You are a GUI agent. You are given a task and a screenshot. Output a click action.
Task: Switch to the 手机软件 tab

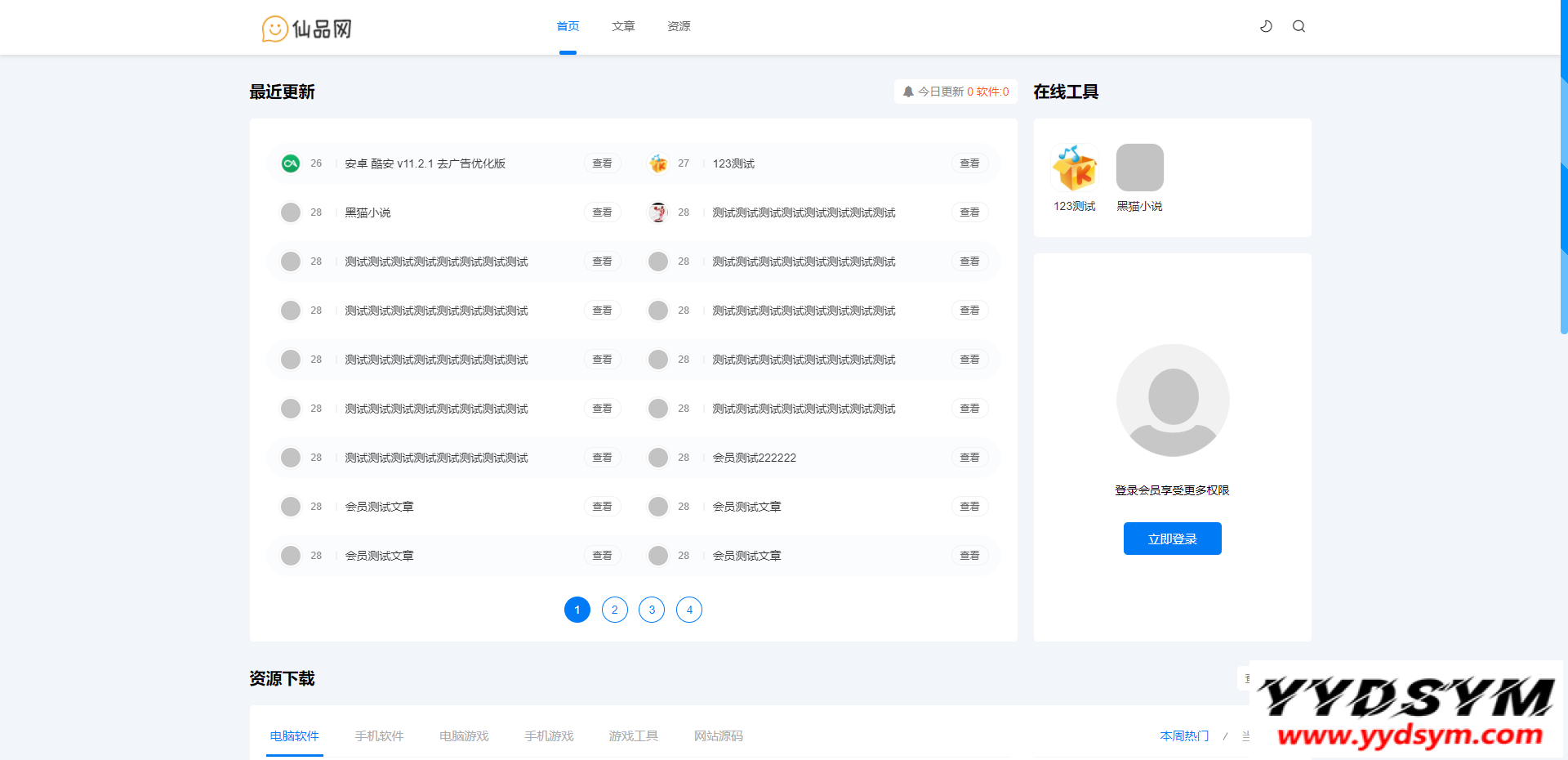[x=379, y=735]
